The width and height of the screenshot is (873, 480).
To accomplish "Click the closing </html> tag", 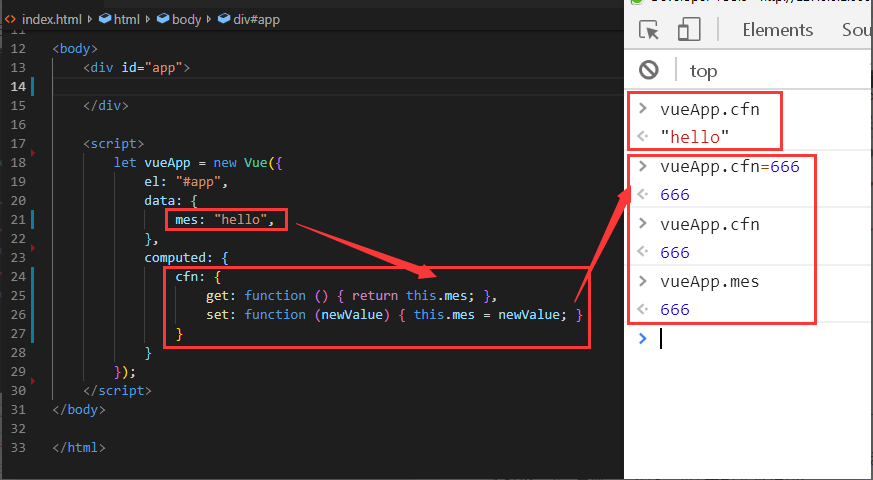I will (x=79, y=448).
